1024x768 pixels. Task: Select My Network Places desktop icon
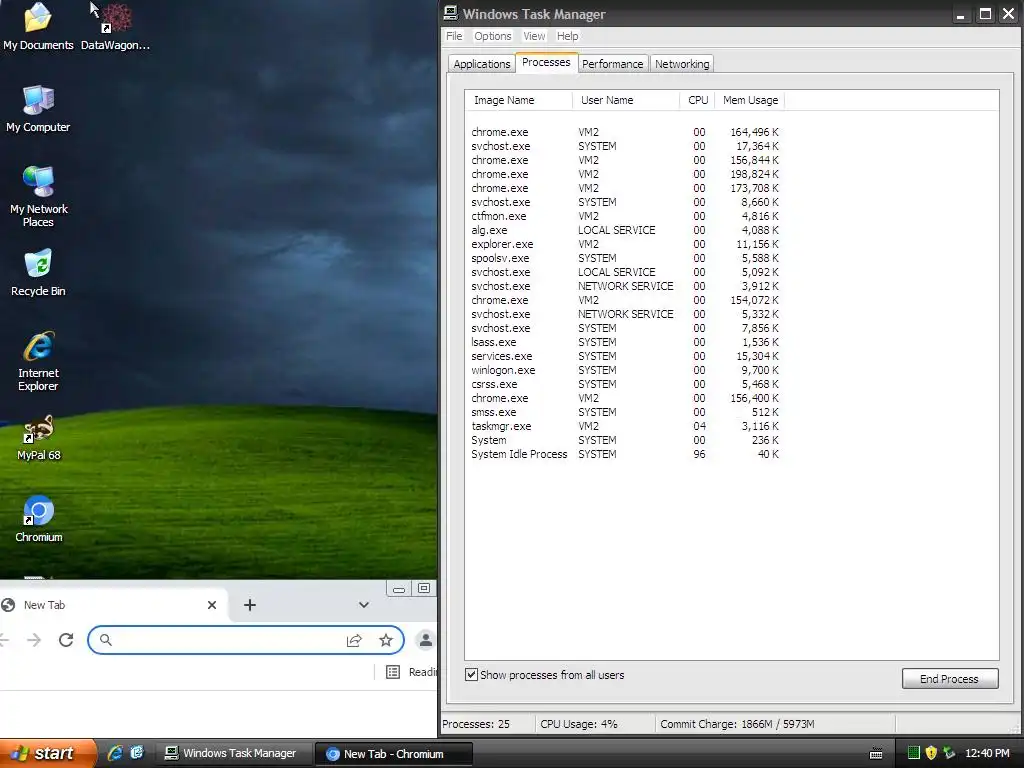tap(38, 196)
